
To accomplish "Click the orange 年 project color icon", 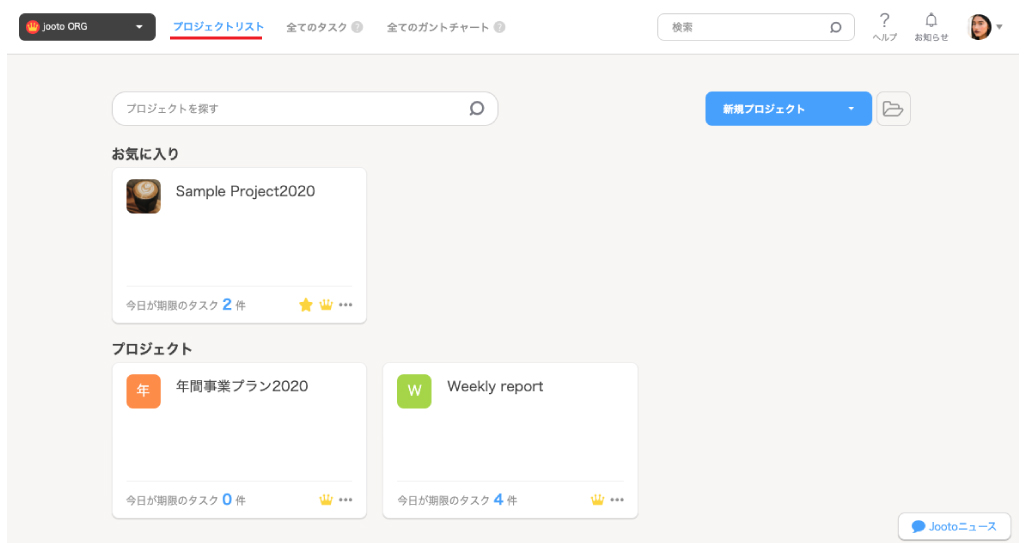I will (x=143, y=391).
